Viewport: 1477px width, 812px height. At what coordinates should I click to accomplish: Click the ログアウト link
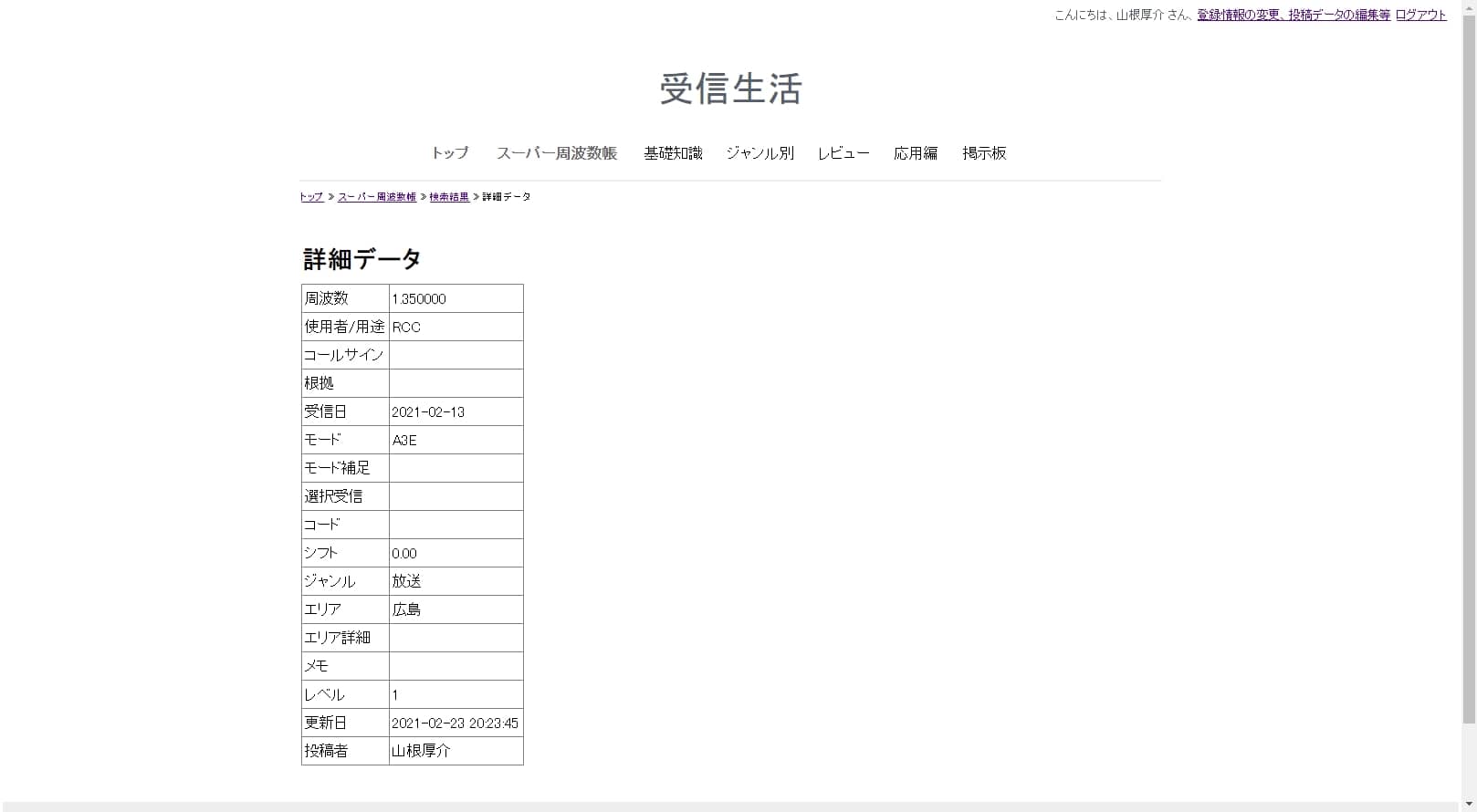pos(1420,15)
